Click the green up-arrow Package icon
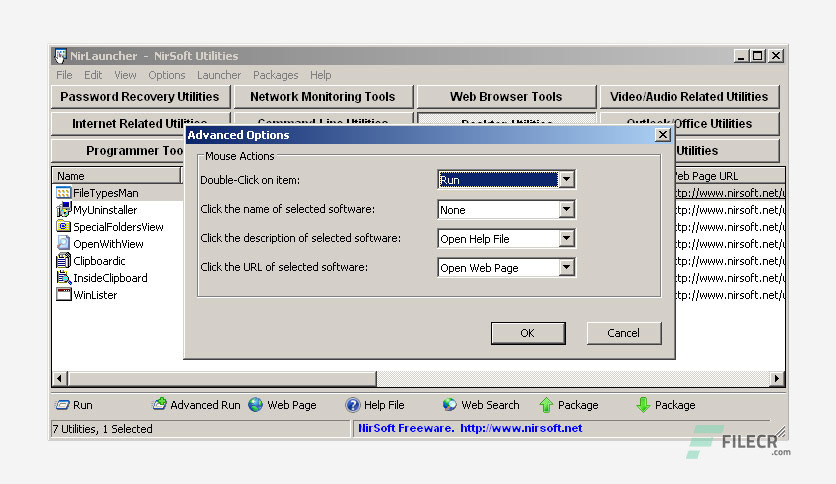This screenshot has width=836, height=484. [546, 405]
